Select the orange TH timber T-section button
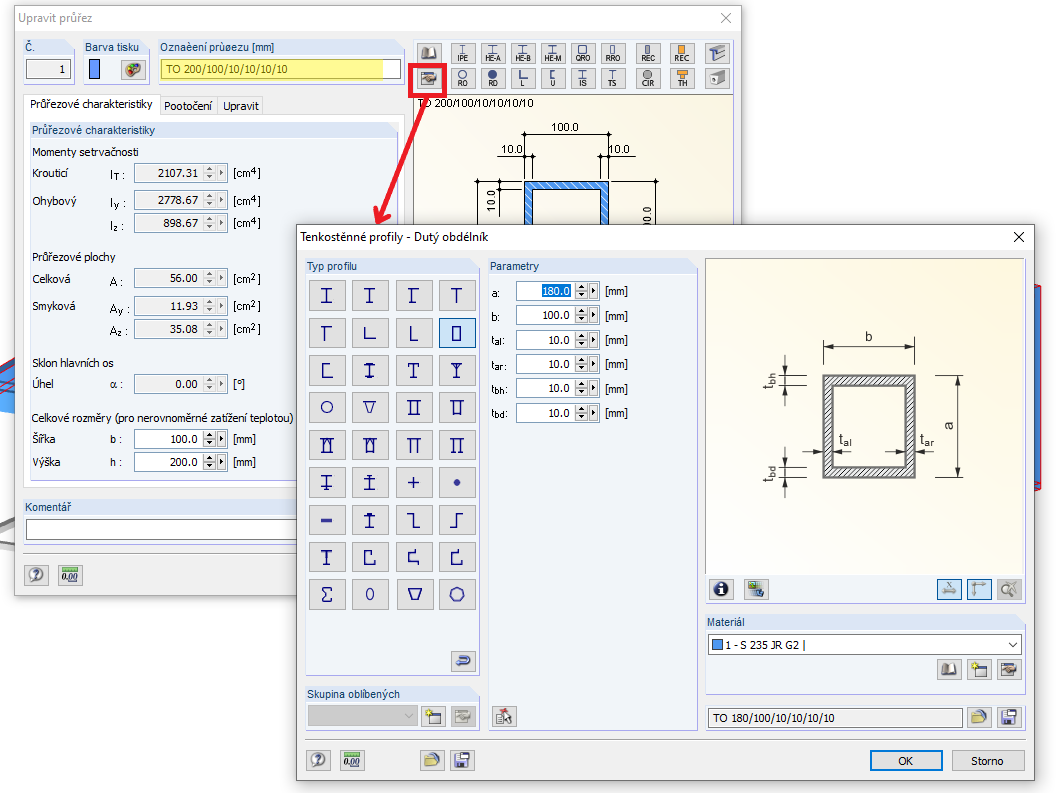The height and width of the screenshot is (793, 1057). coord(682,78)
